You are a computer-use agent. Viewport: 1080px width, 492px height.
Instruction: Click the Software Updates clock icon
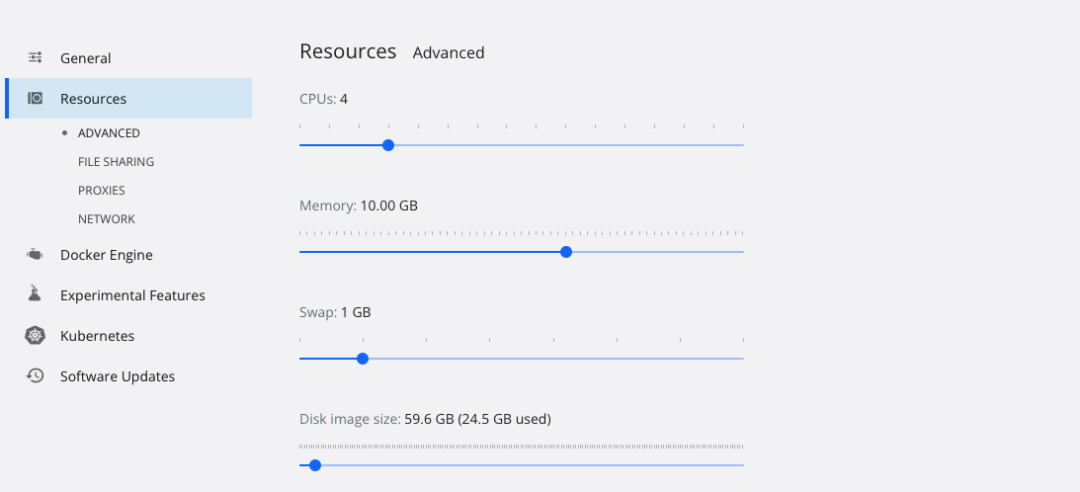click(x=35, y=376)
